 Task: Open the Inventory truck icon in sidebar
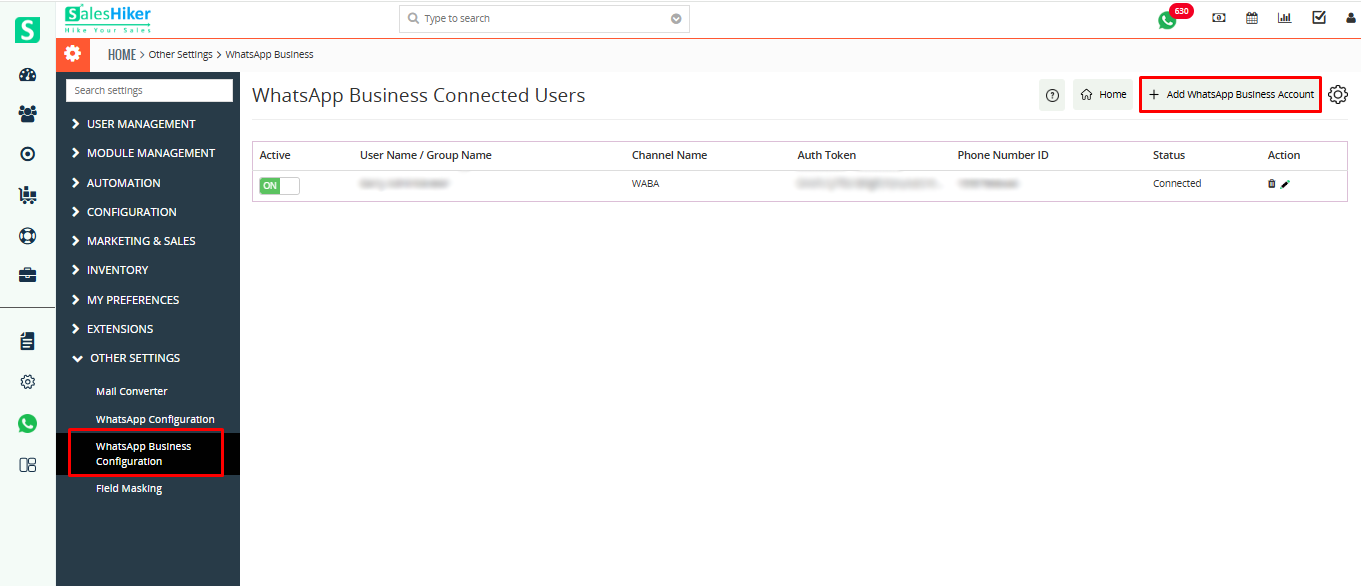coord(27,194)
